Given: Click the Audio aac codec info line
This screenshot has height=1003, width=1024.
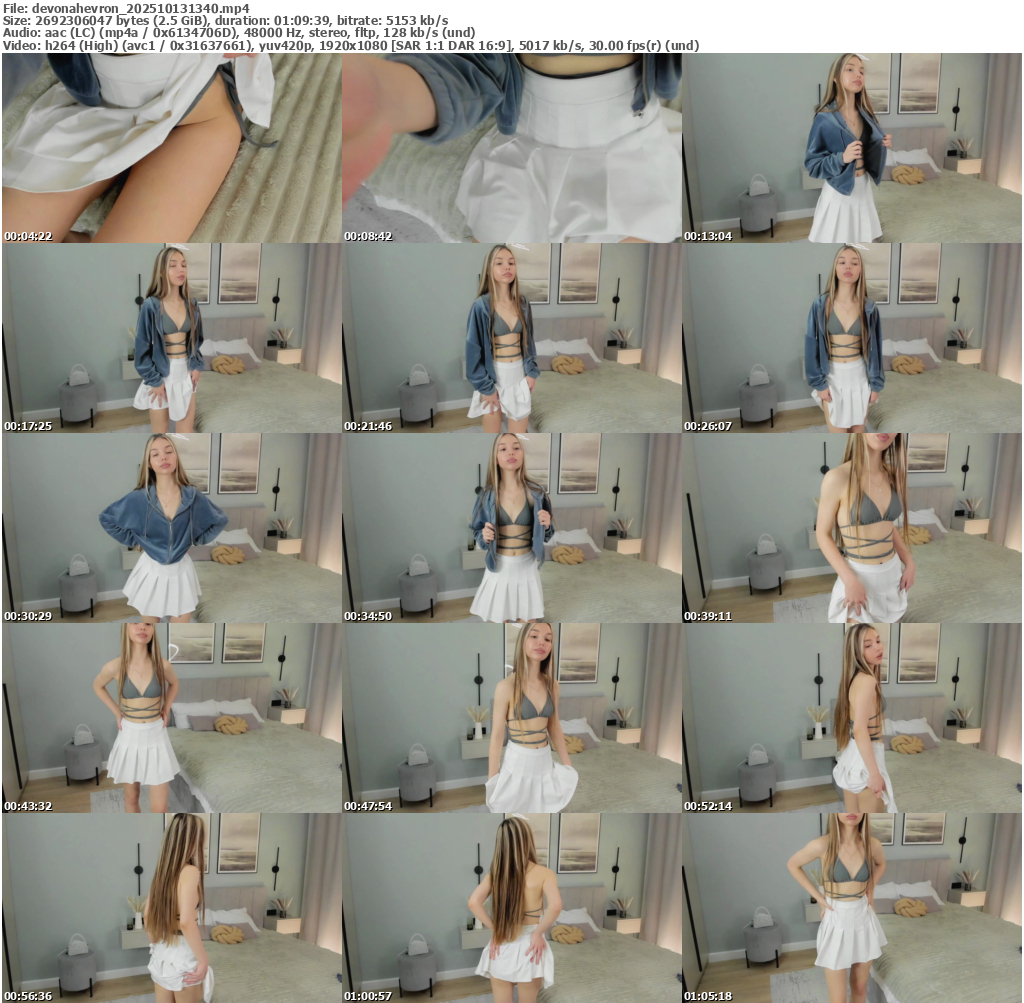Looking at the screenshot, I should (x=239, y=33).
